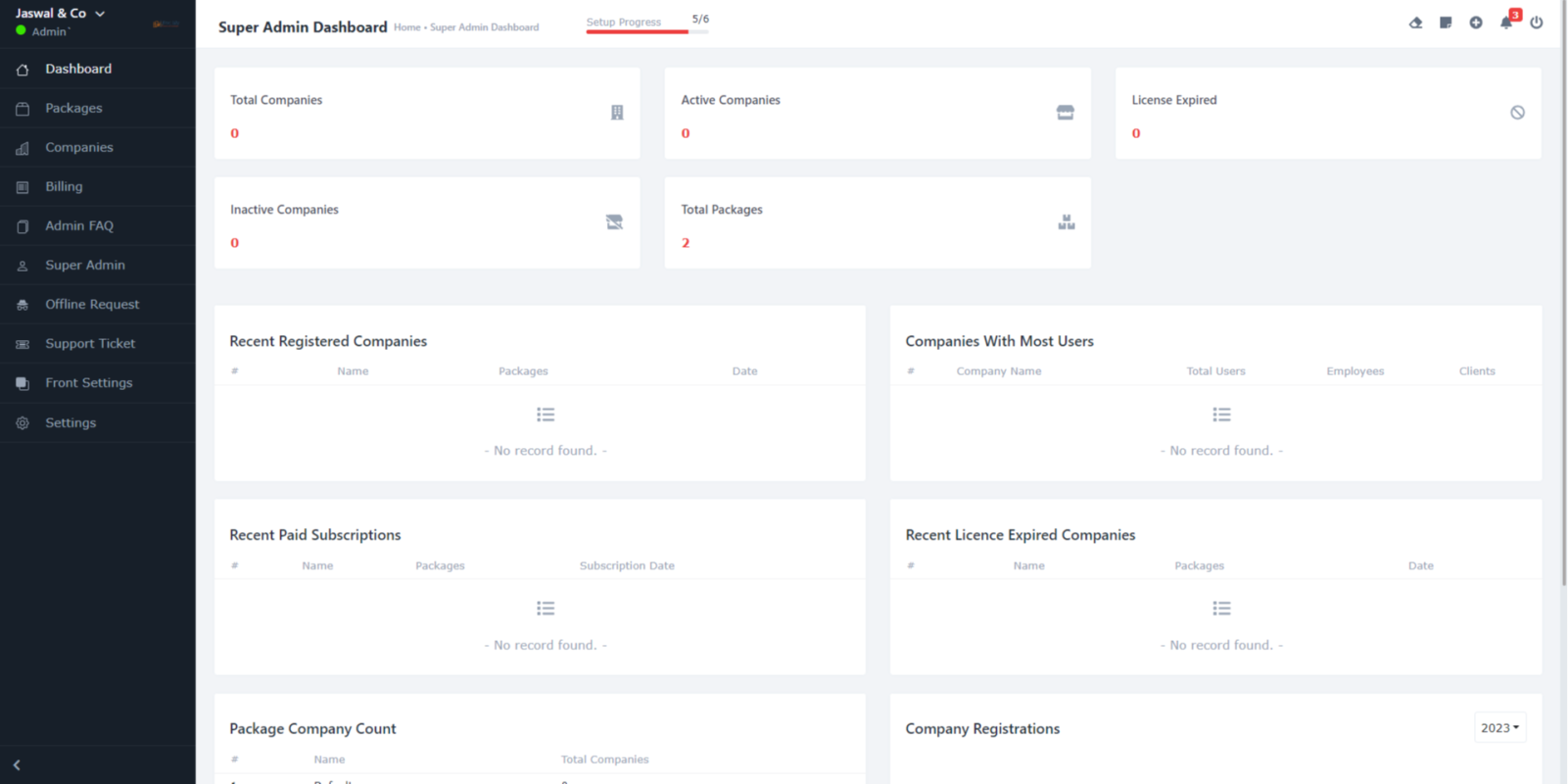Viewport: 1568px width, 784px height.
Task: Open Support Ticket from sidebar
Action: (x=90, y=344)
